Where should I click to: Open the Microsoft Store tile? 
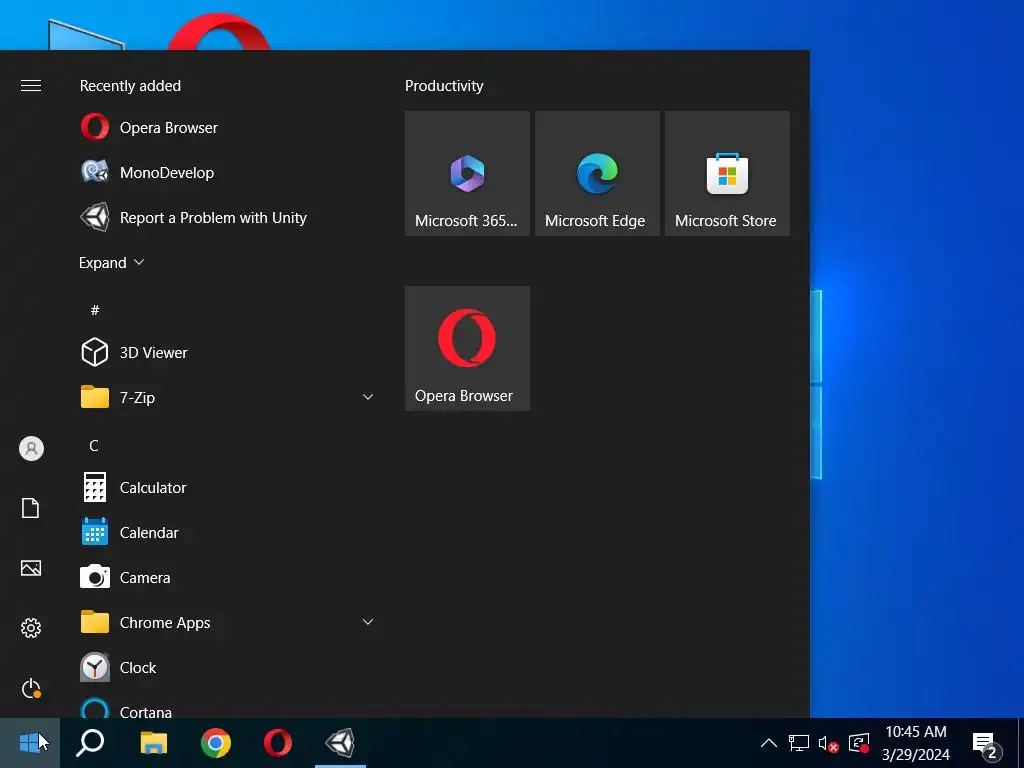(x=727, y=173)
